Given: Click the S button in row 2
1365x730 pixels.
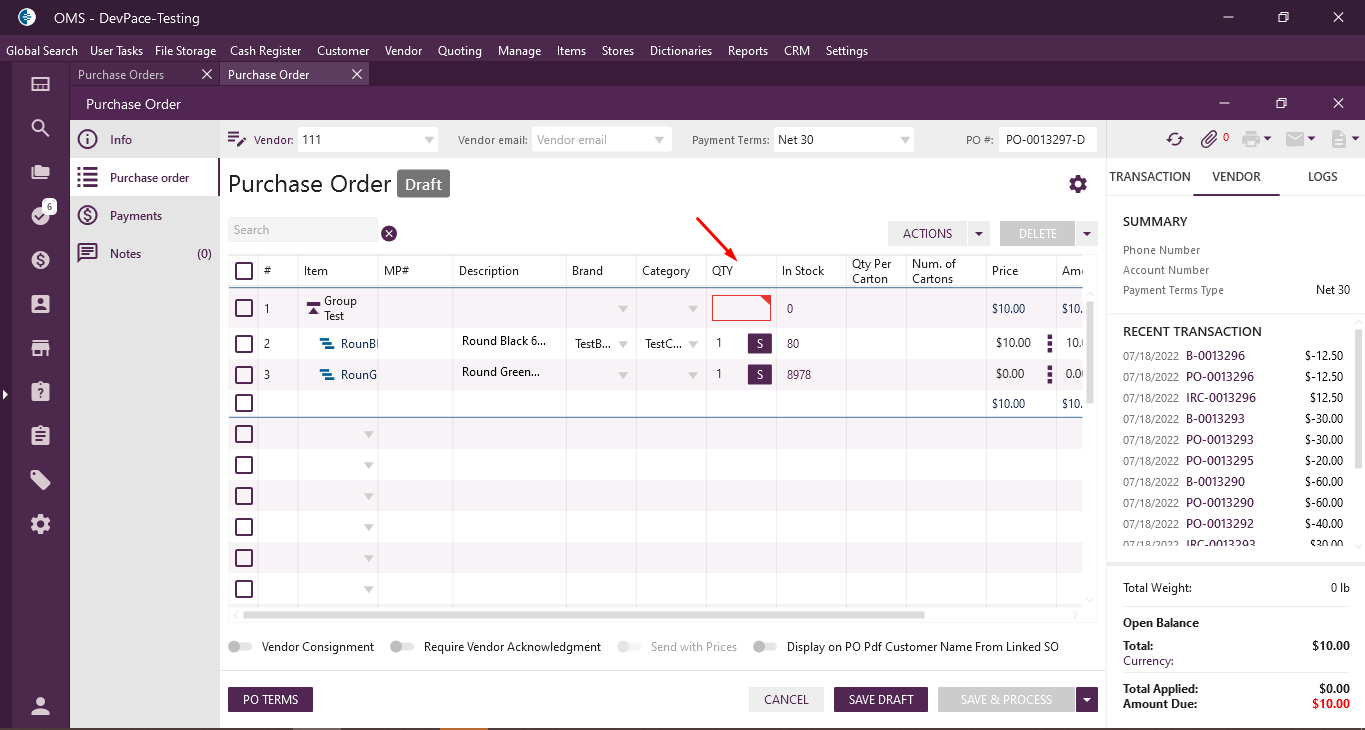Looking at the screenshot, I should pos(760,344).
